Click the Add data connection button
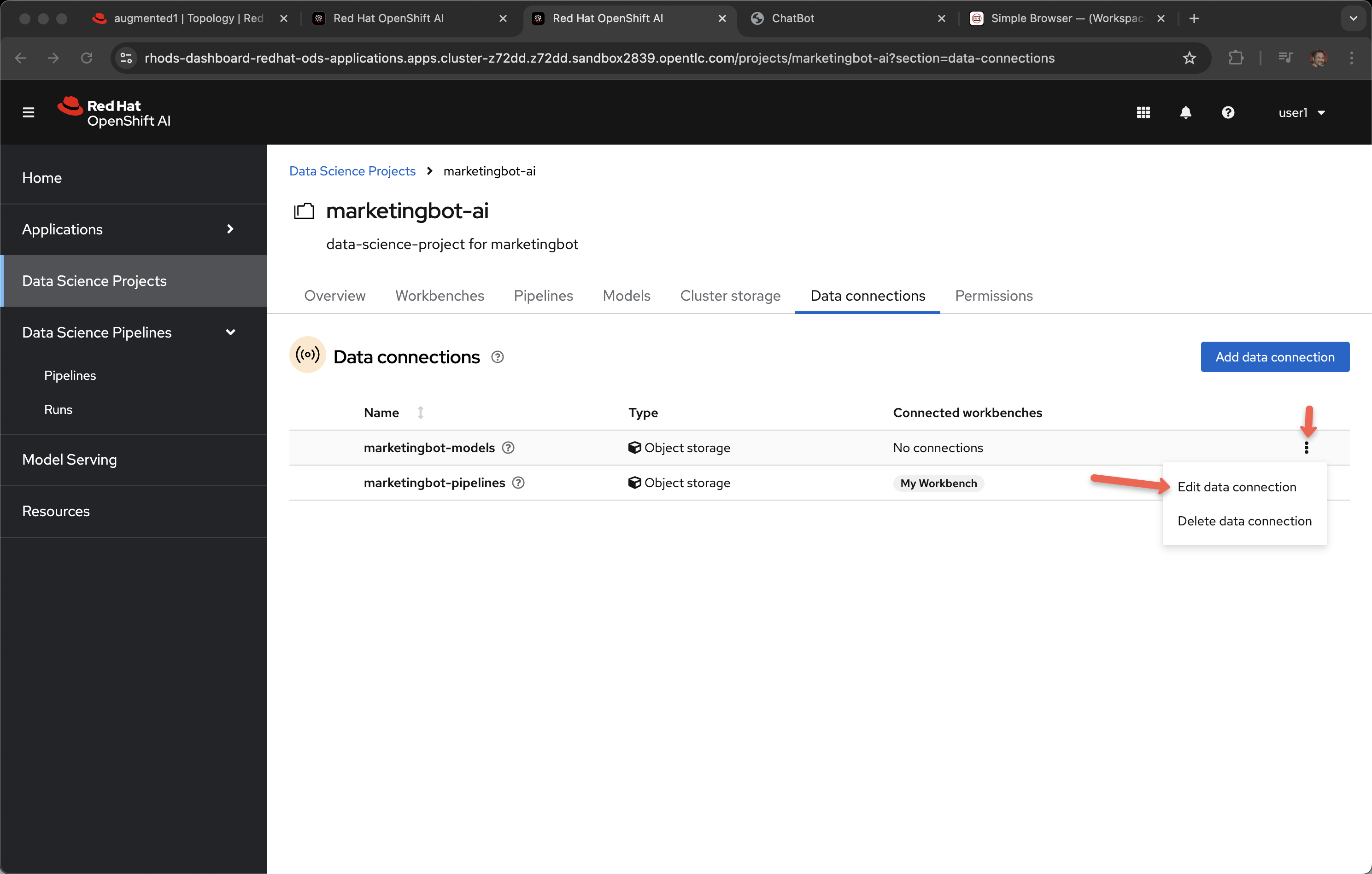Viewport: 1372px width, 874px height. click(x=1275, y=357)
